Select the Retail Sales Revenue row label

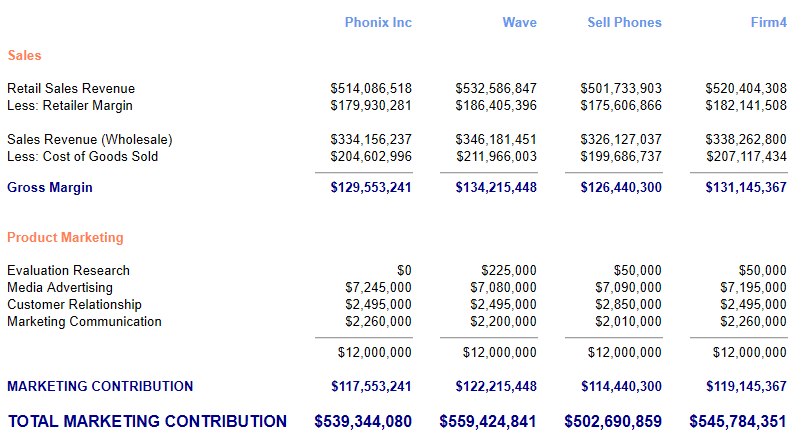(71, 88)
